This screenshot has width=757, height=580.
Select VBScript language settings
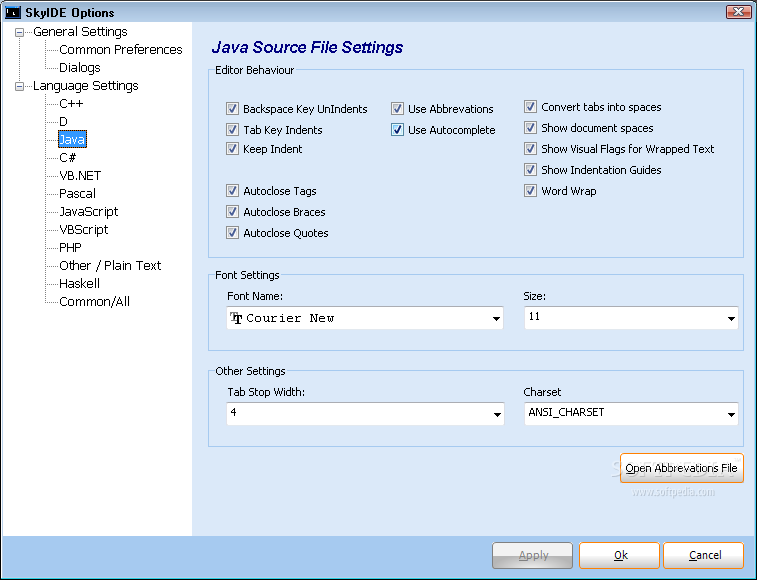84,229
